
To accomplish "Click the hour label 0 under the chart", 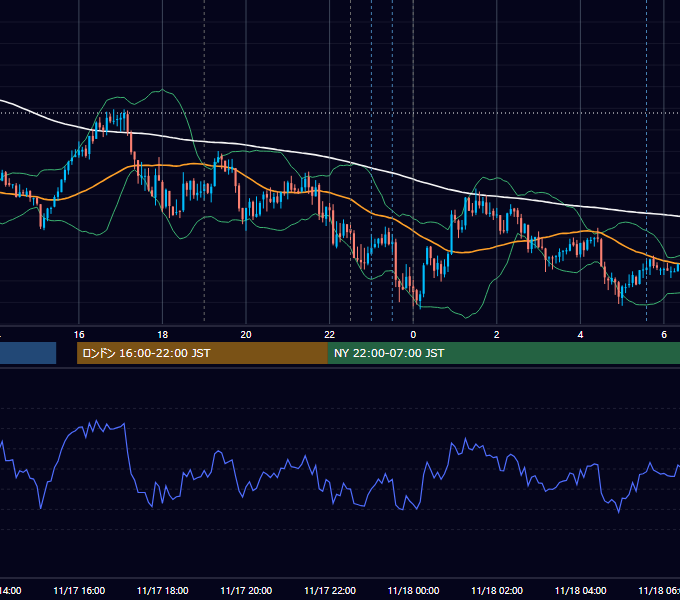I will point(413,335).
